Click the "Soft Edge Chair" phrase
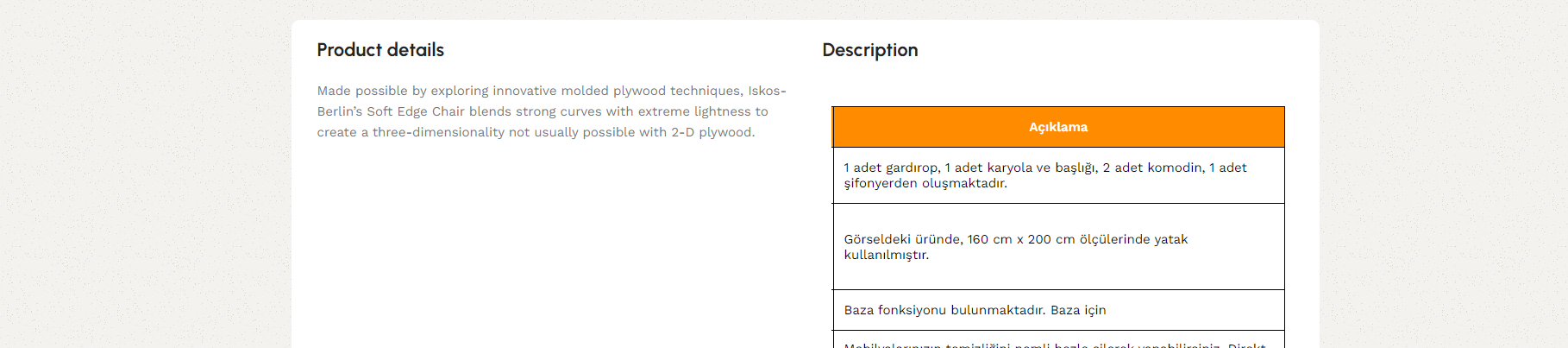The image size is (1568, 348). coord(416,111)
